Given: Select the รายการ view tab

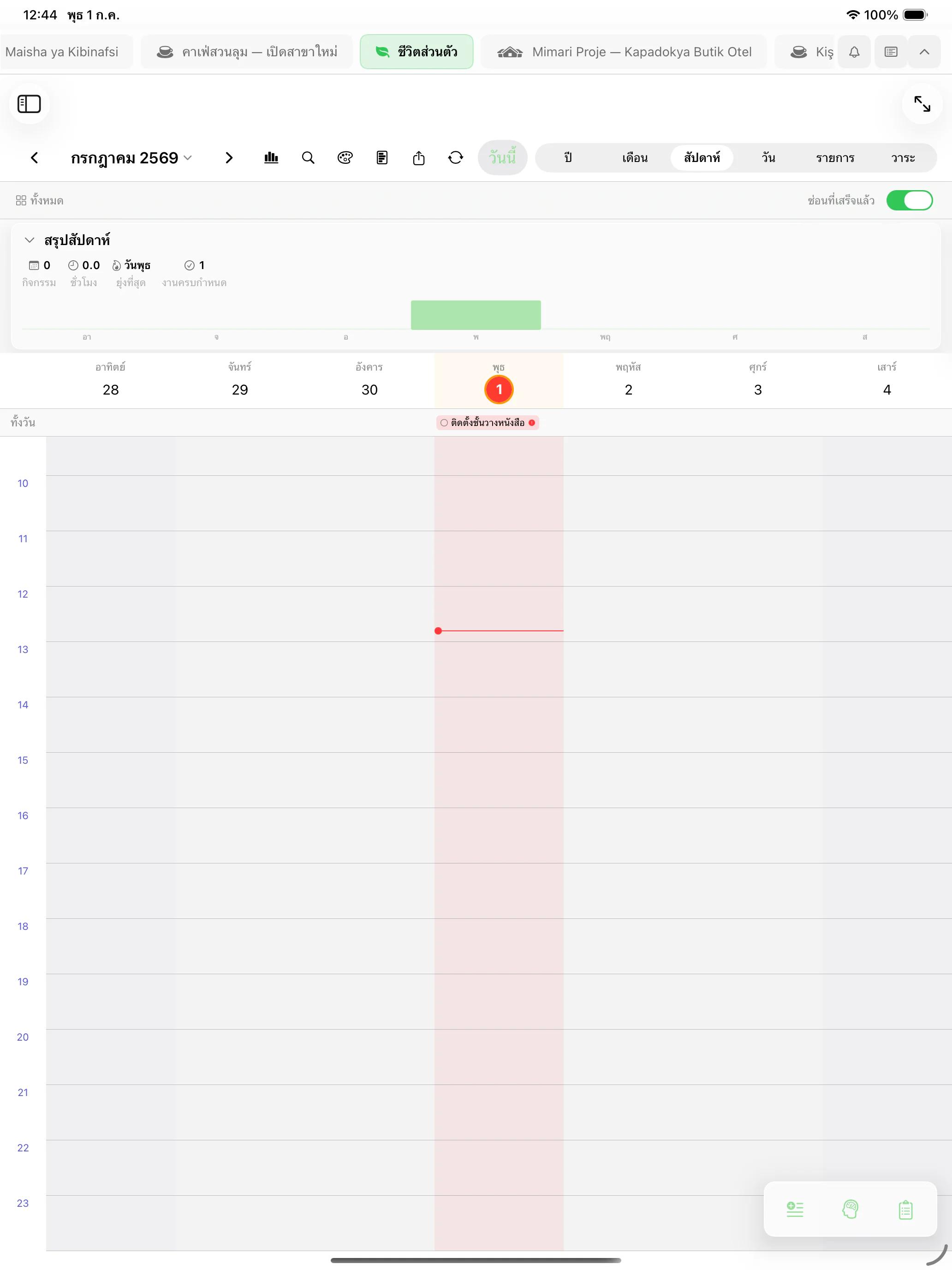Looking at the screenshot, I should click(835, 158).
